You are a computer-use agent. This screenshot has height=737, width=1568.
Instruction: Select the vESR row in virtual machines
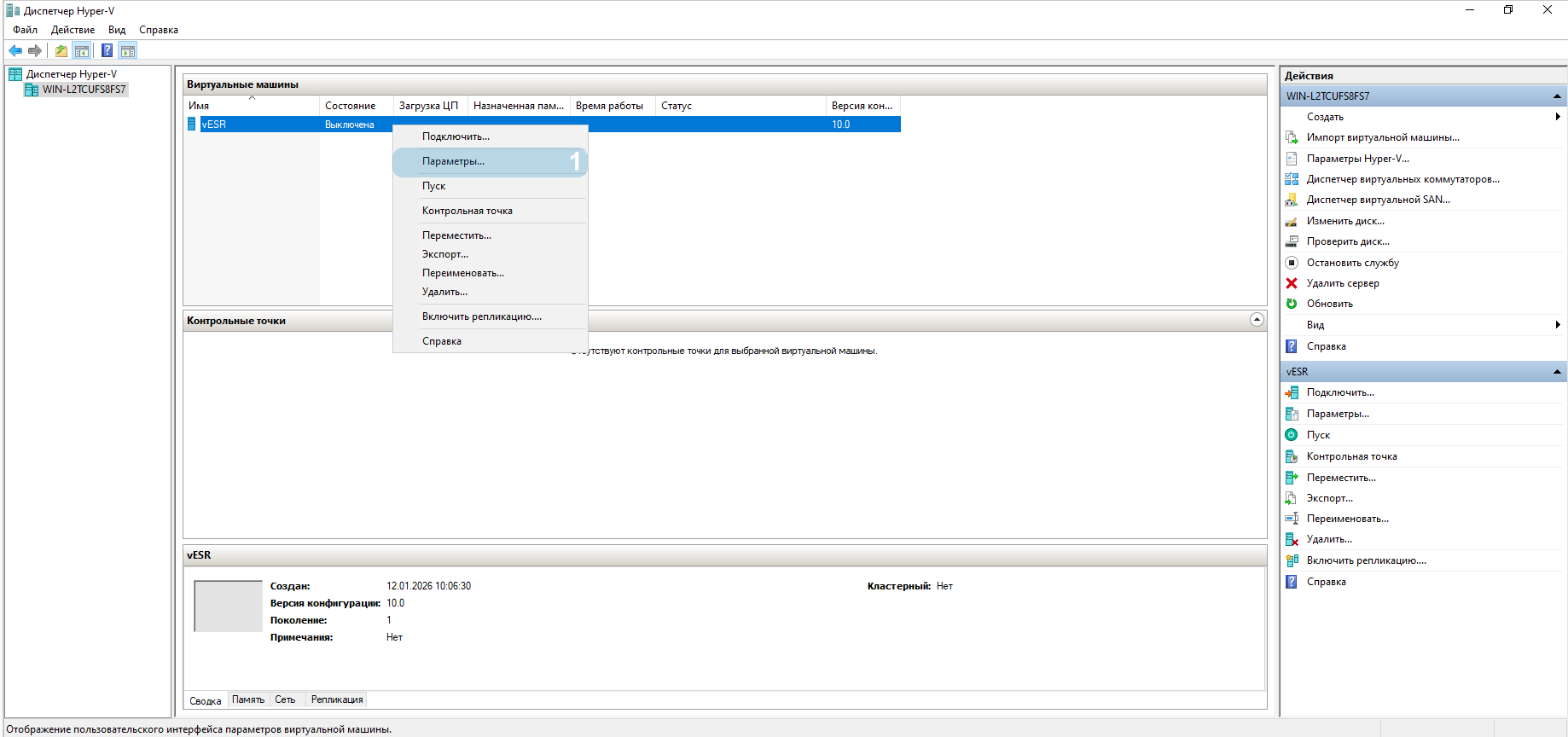coord(543,125)
